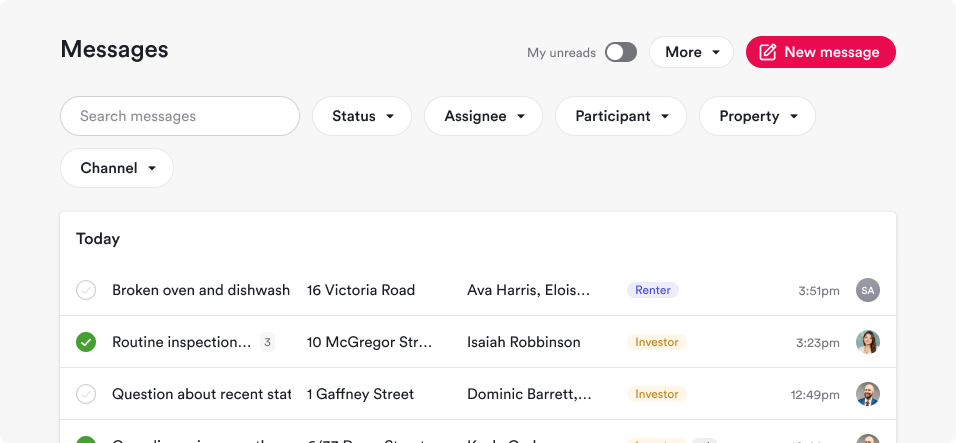956x443 pixels.
Task: Click the woman's avatar on Routine inspection row
Action: click(x=868, y=342)
